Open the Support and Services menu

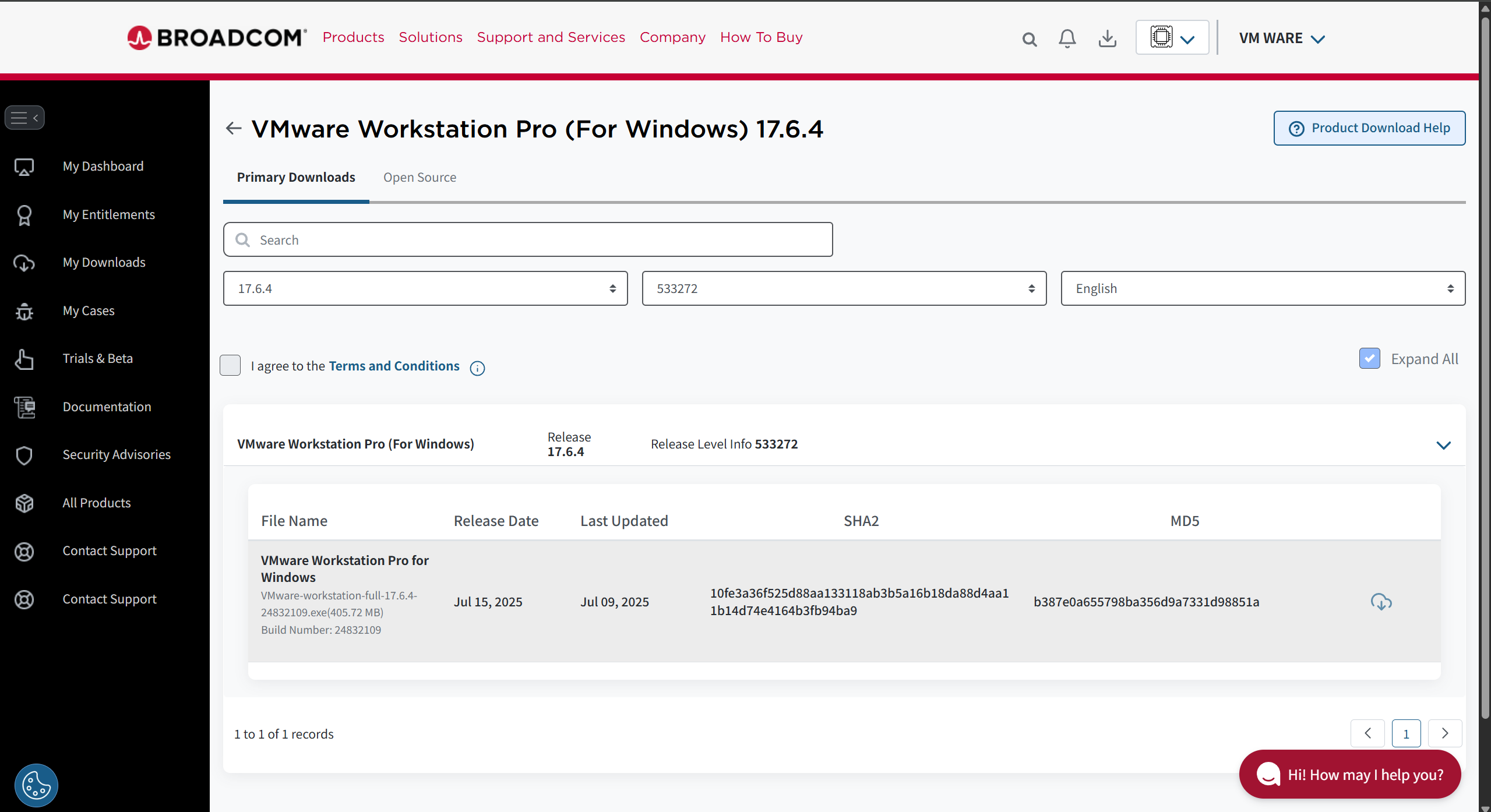pos(551,37)
